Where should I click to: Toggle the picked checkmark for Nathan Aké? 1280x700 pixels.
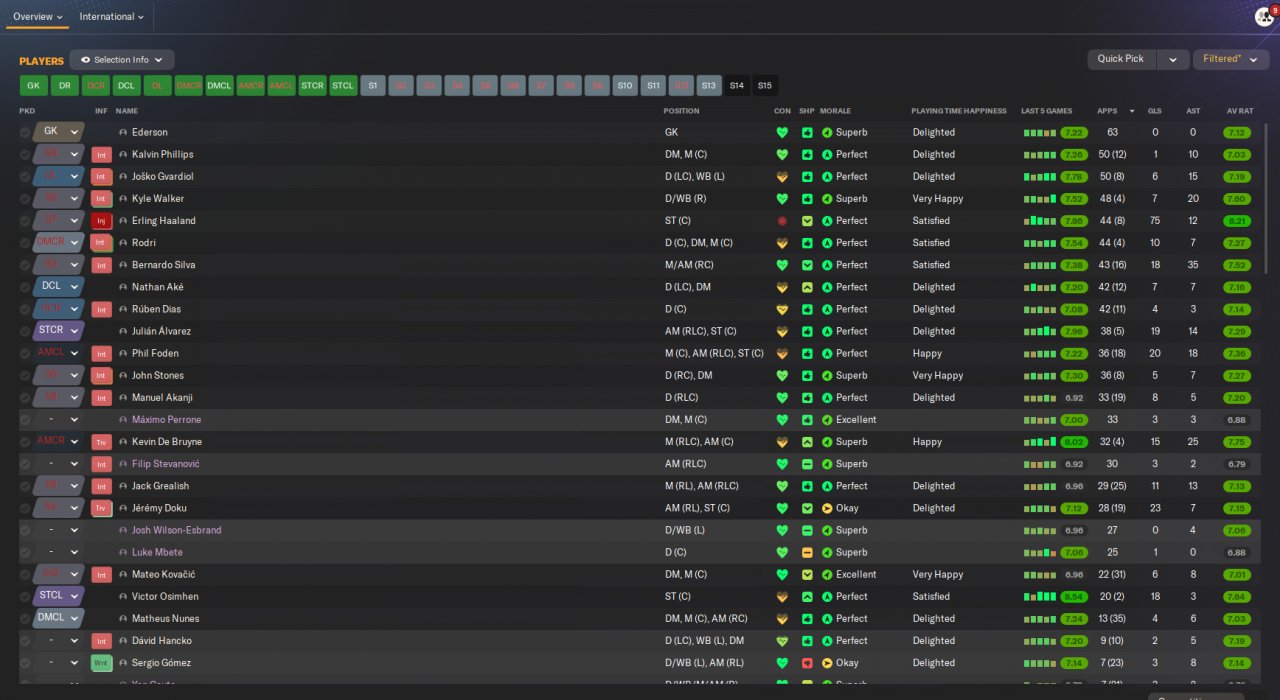click(25, 287)
